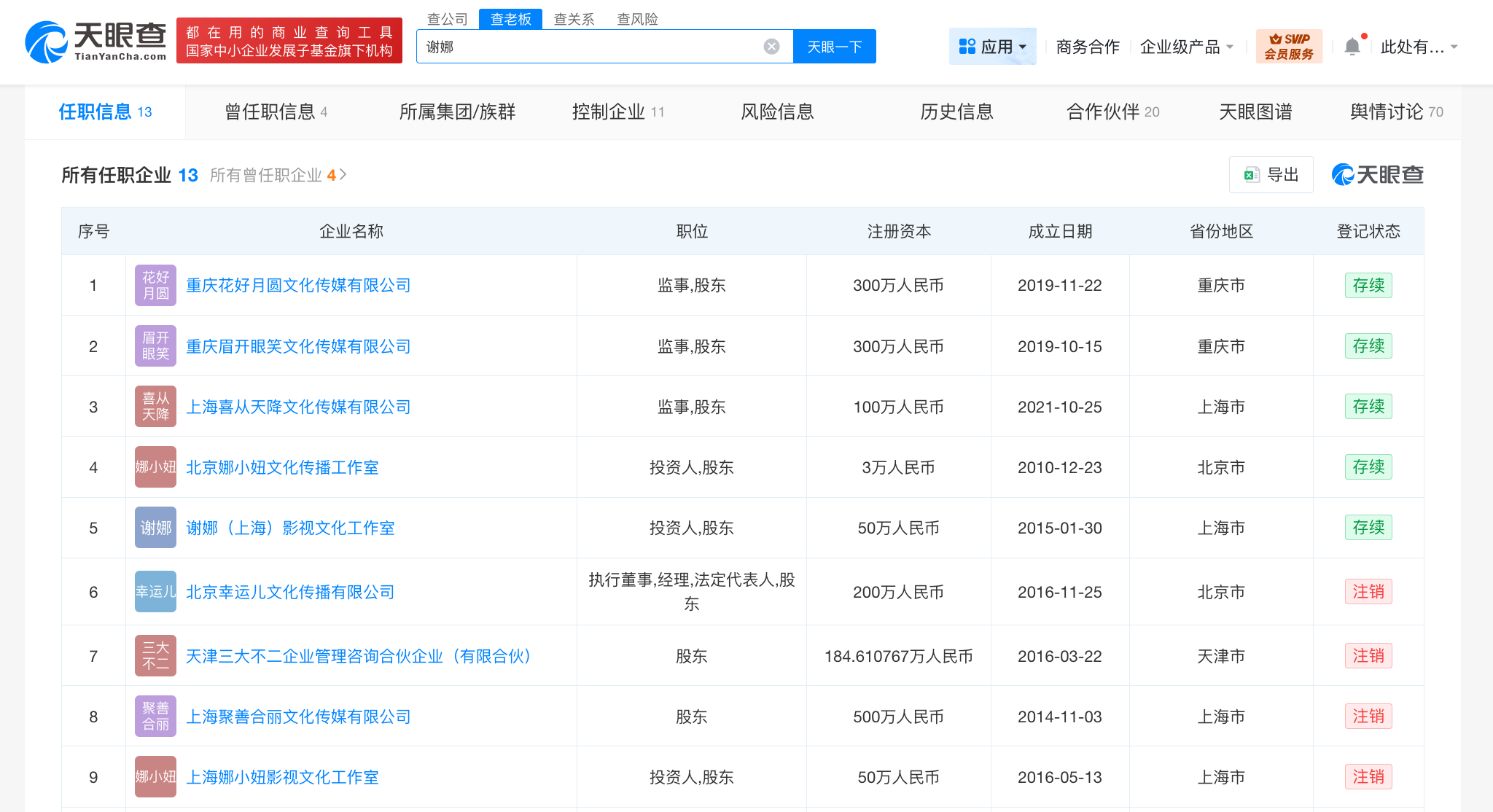Click 谢娜 studio logo thumbnail
This screenshot has width=1493, height=812.
click(x=155, y=528)
